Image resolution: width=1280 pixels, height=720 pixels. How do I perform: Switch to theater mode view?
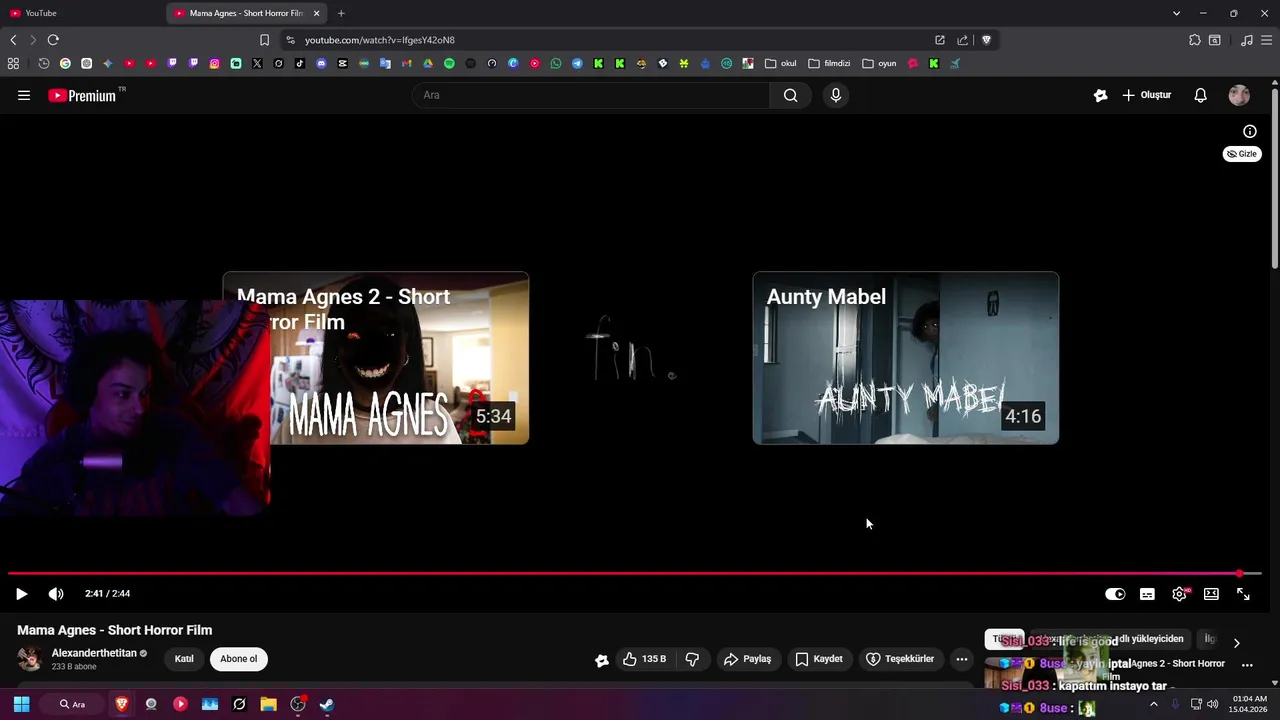click(1211, 594)
